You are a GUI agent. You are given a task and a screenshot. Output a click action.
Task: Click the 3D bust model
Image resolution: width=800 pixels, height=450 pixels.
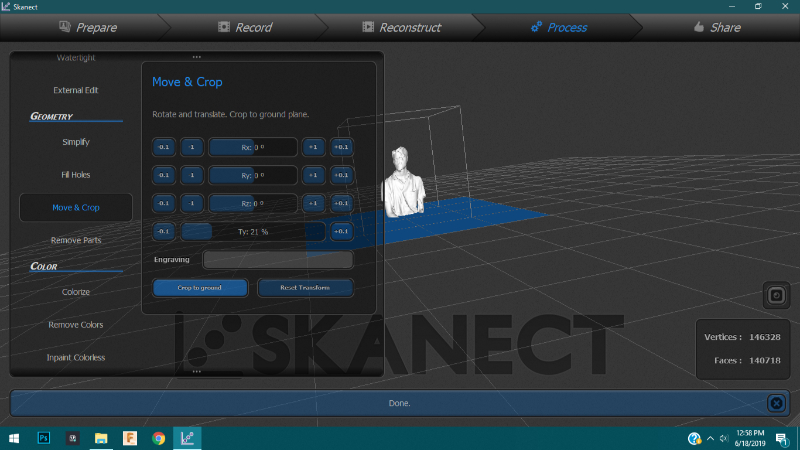click(403, 181)
